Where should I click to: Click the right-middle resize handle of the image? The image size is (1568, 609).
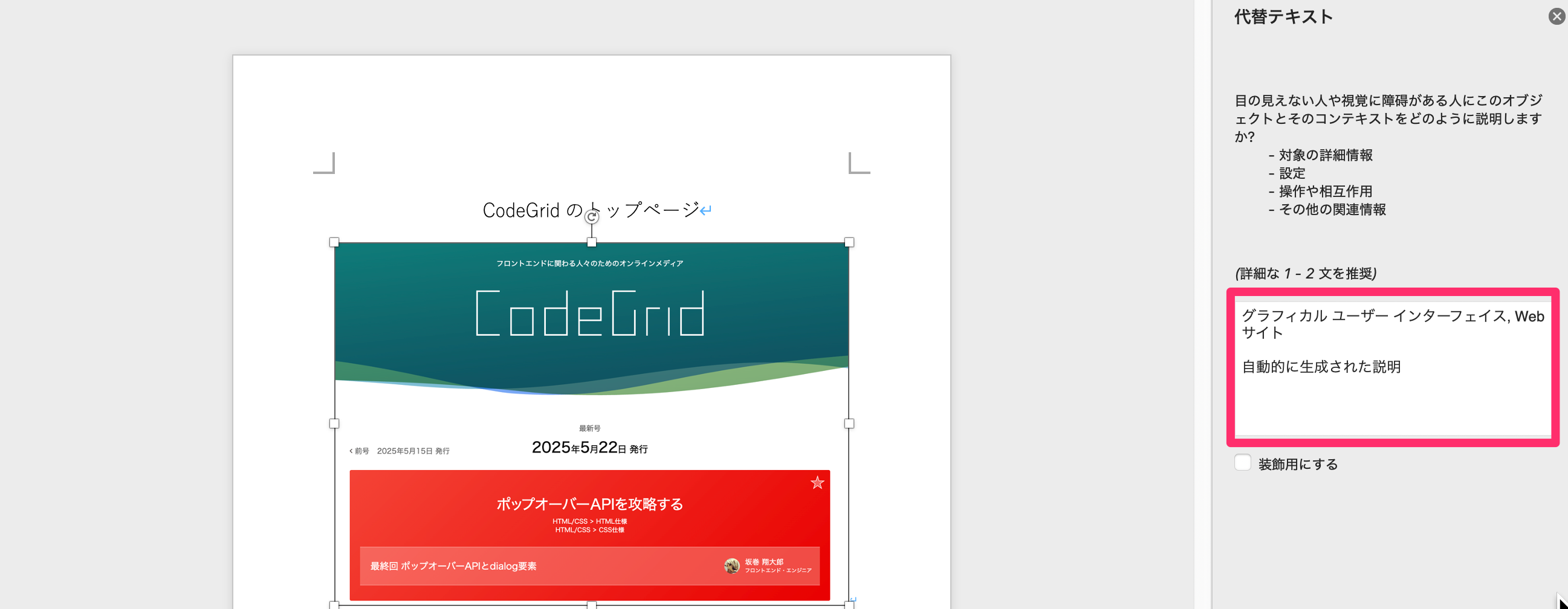849,424
